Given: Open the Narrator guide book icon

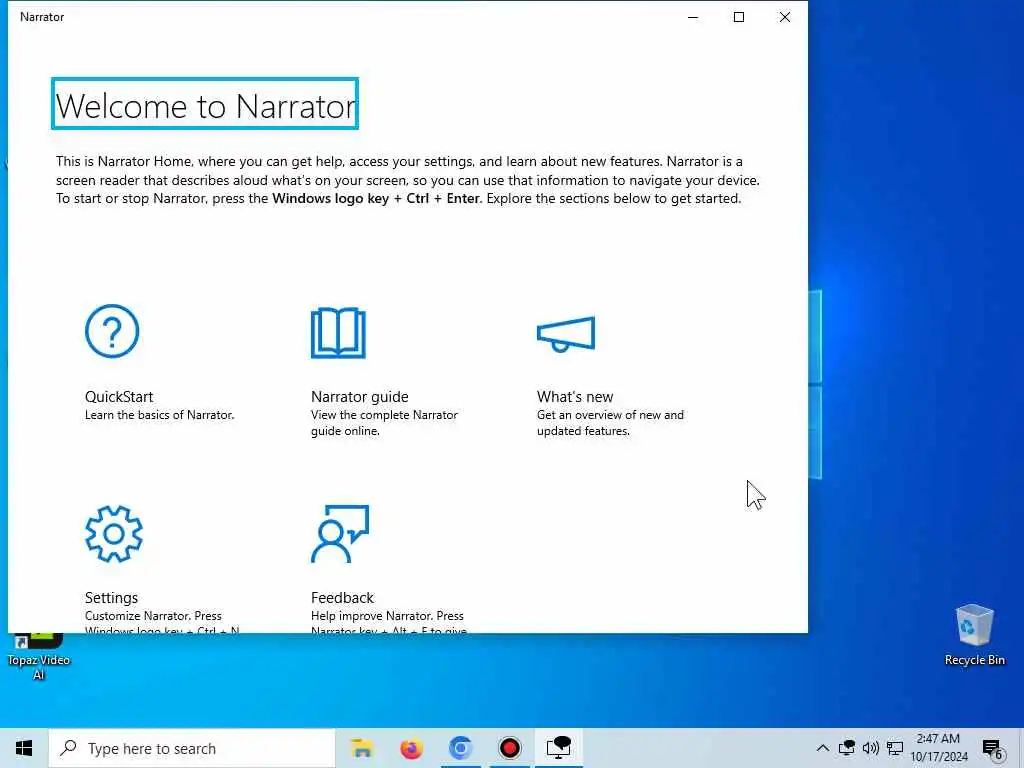Looking at the screenshot, I should click(x=338, y=332).
